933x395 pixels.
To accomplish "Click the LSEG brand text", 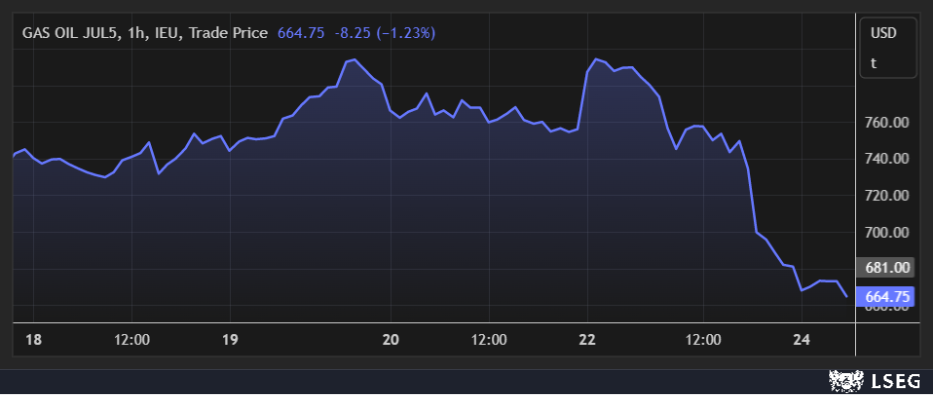I will (897, 381).
